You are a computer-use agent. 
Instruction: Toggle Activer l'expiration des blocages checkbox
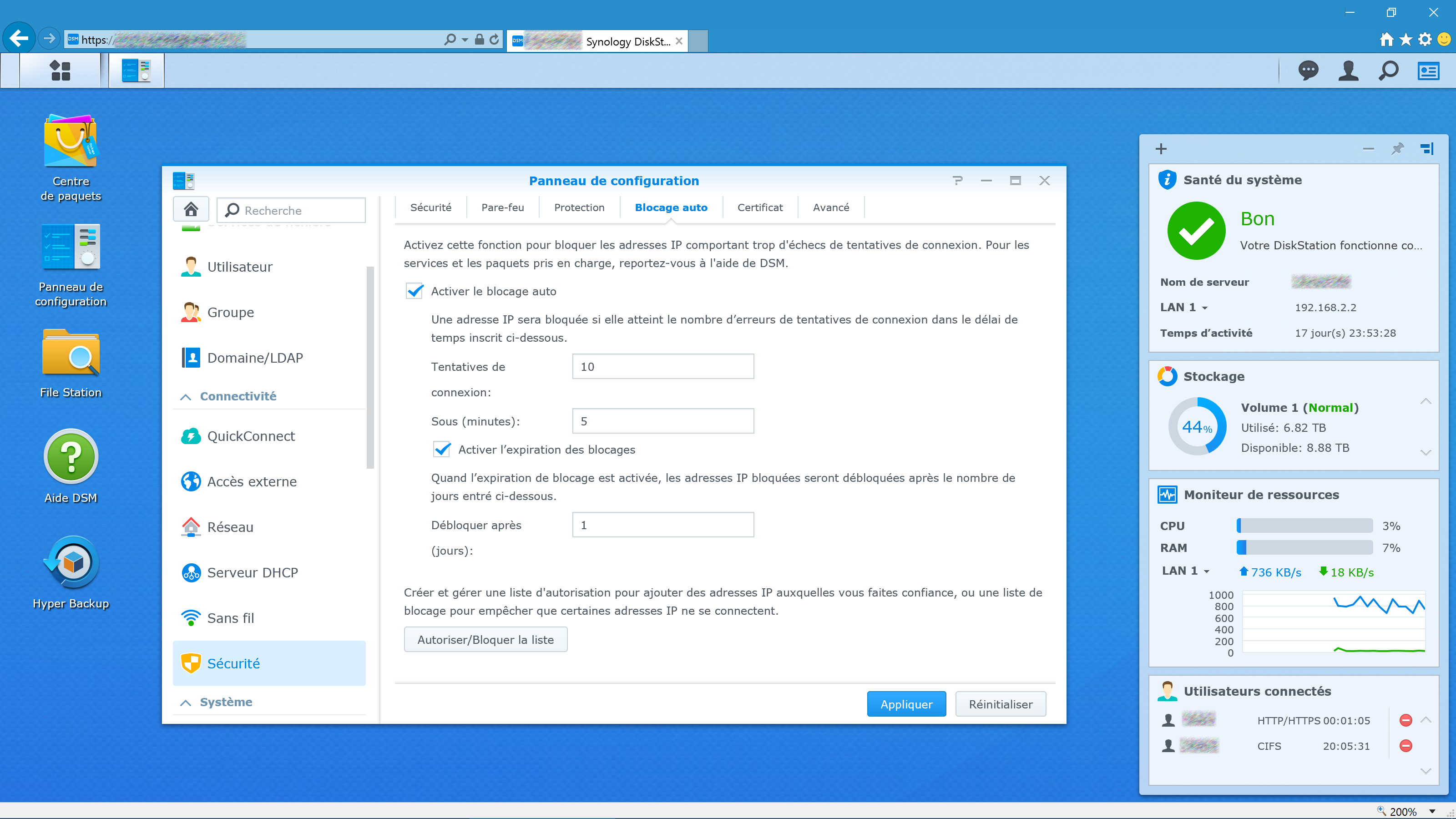coord(442,450)
